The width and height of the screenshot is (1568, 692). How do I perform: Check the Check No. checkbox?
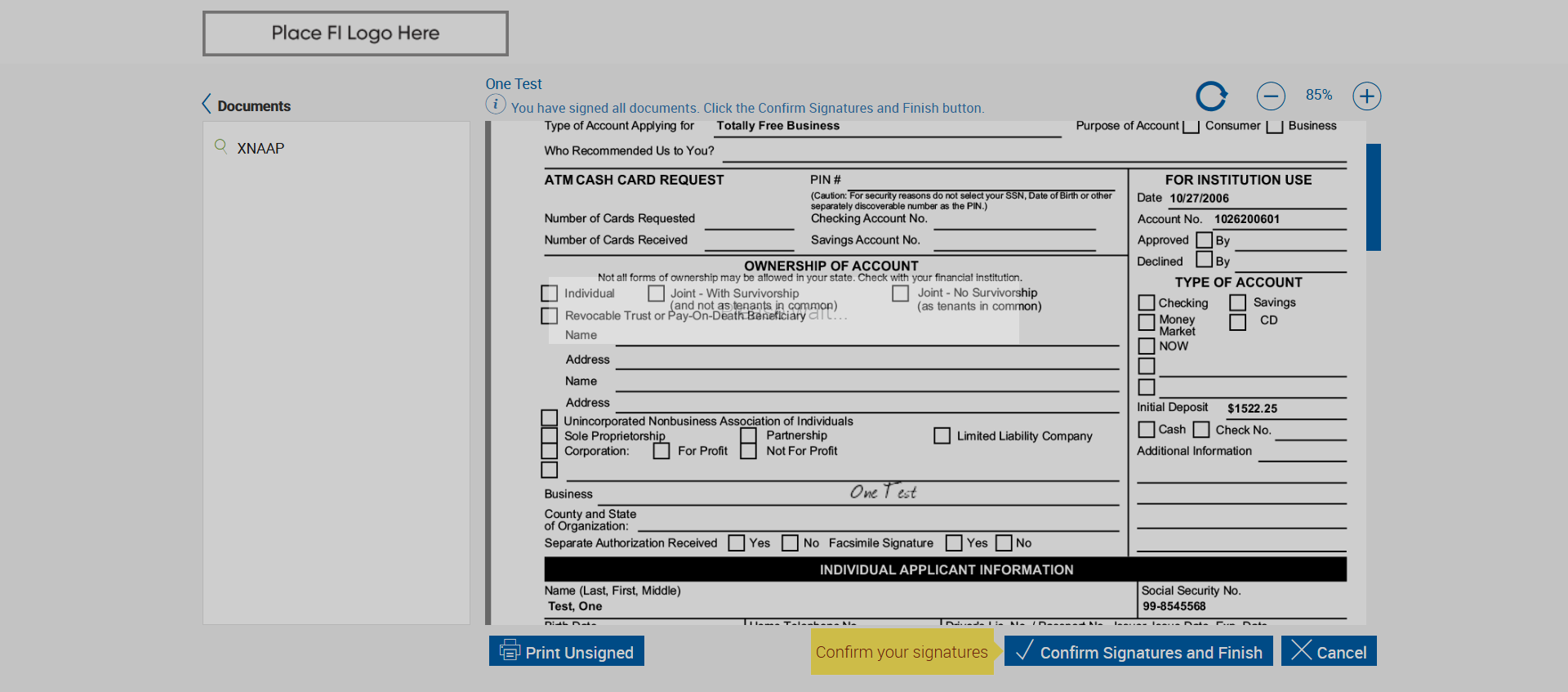1201,429
